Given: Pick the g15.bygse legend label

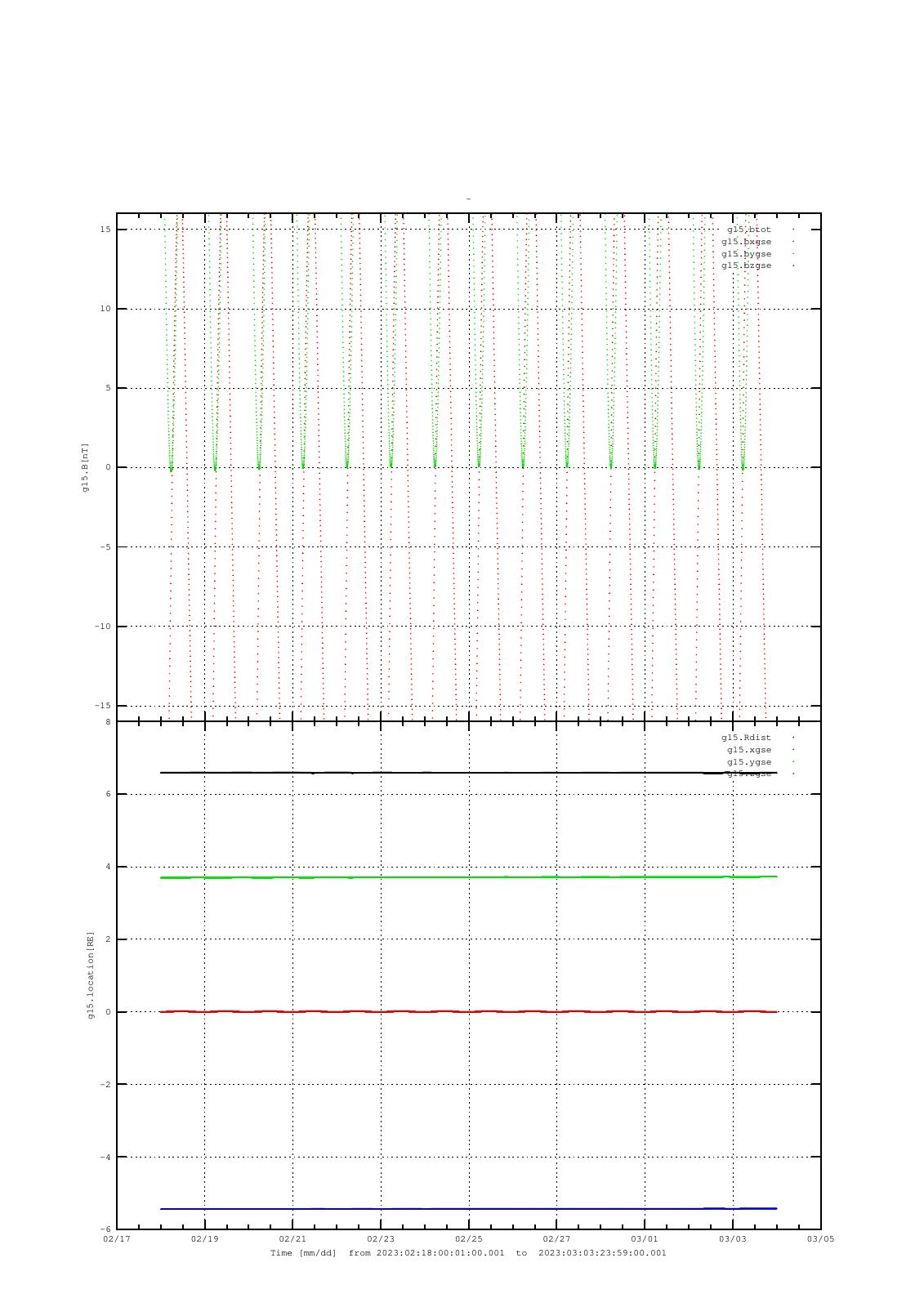Looking at the screenshot, I should click(x=746, y=254).
